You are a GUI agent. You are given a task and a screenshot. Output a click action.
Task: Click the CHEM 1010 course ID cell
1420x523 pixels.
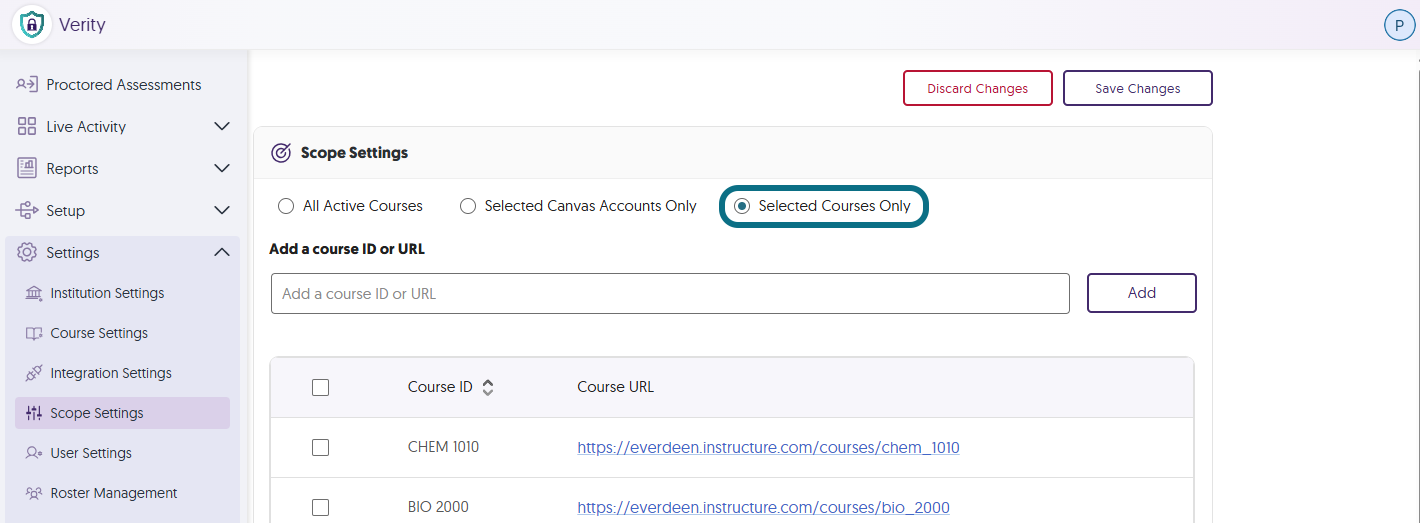coord(443,447)
